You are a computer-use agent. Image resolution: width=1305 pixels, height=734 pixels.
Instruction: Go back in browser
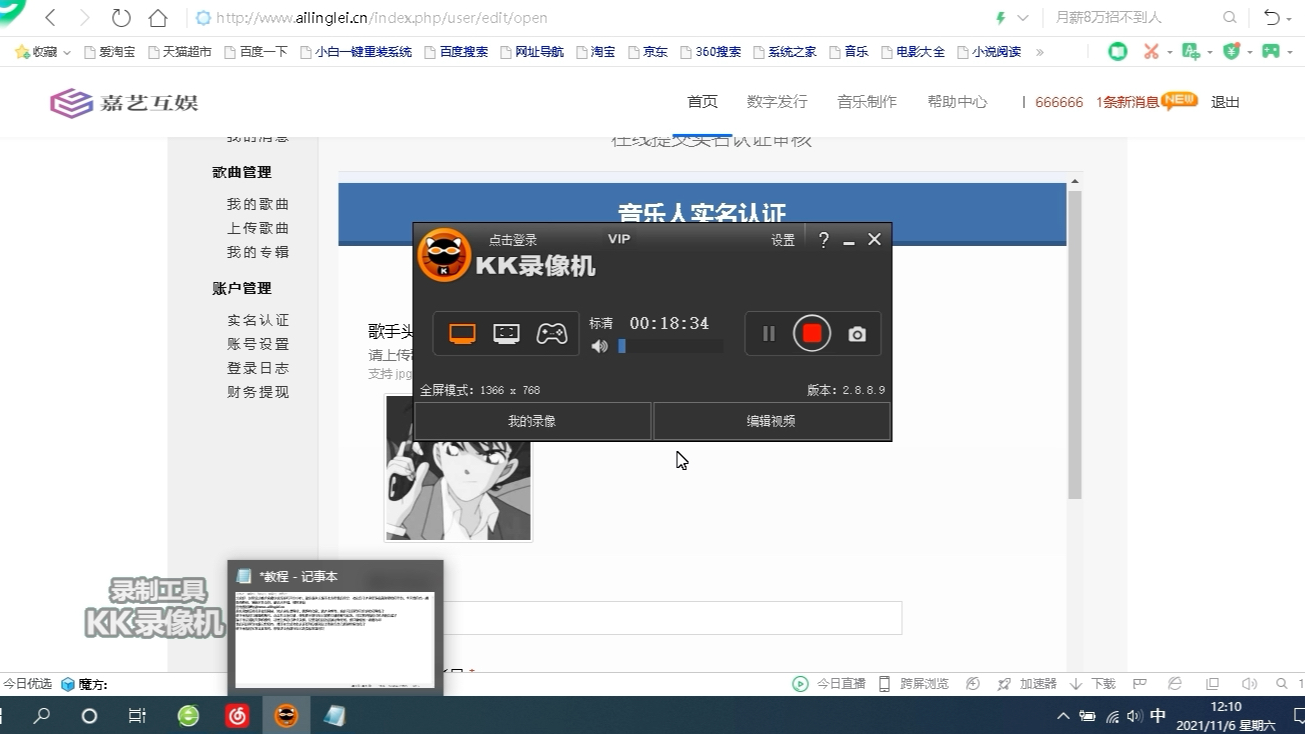click(x=50, y=18)
